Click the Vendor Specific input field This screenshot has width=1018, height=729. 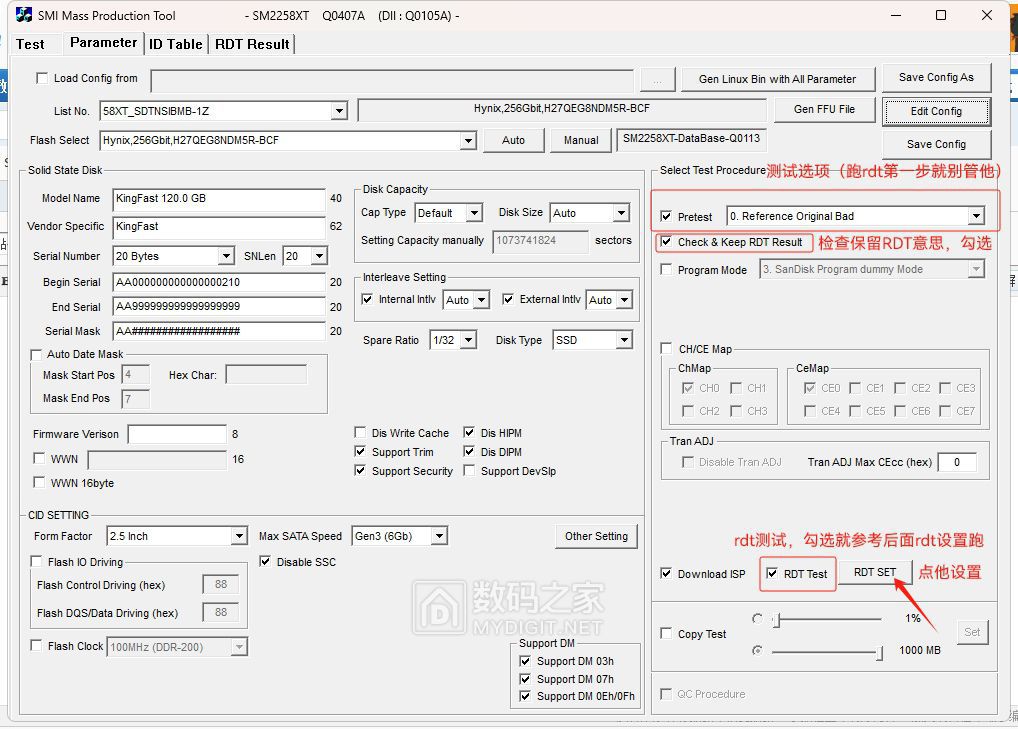click(219, 227)
